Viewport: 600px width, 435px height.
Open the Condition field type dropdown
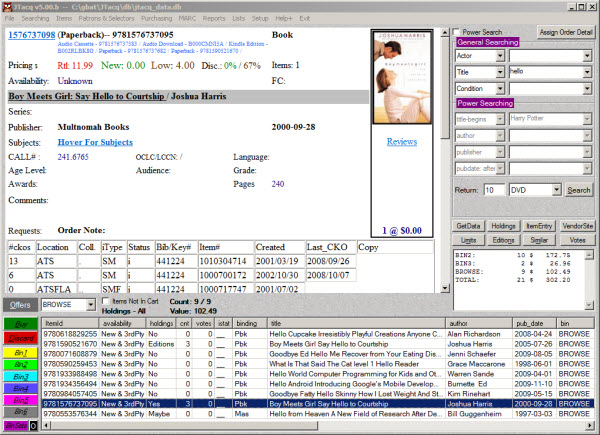[500, 89]
